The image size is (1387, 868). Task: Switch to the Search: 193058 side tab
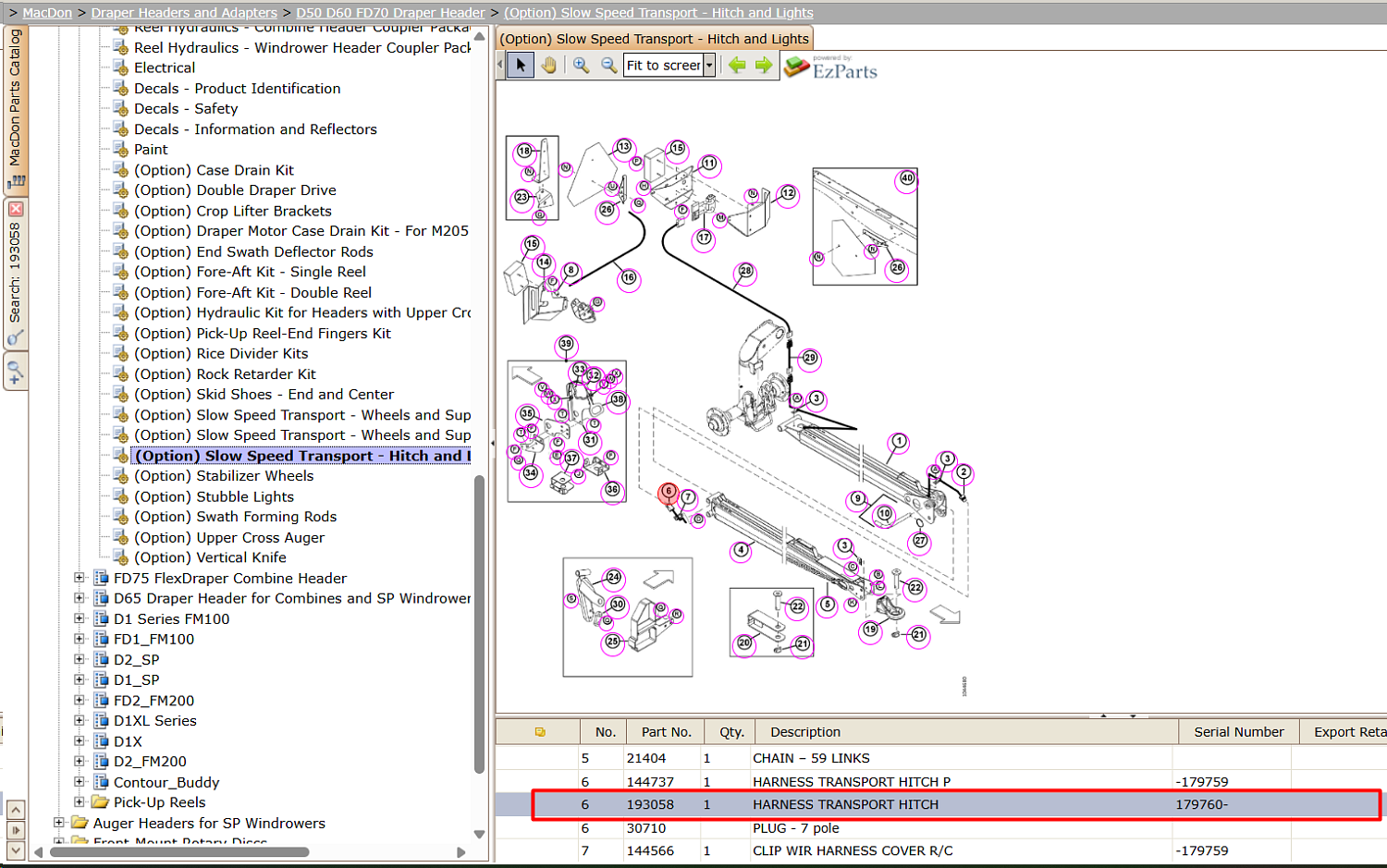tap(16, 273)
